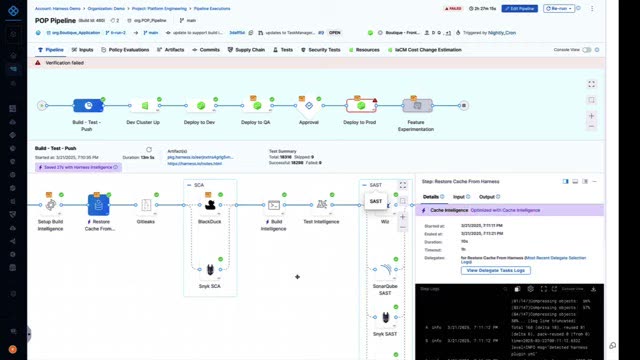Open log settings gear in console
Screen dimensions: 640x360
click(x=530, y=289)
